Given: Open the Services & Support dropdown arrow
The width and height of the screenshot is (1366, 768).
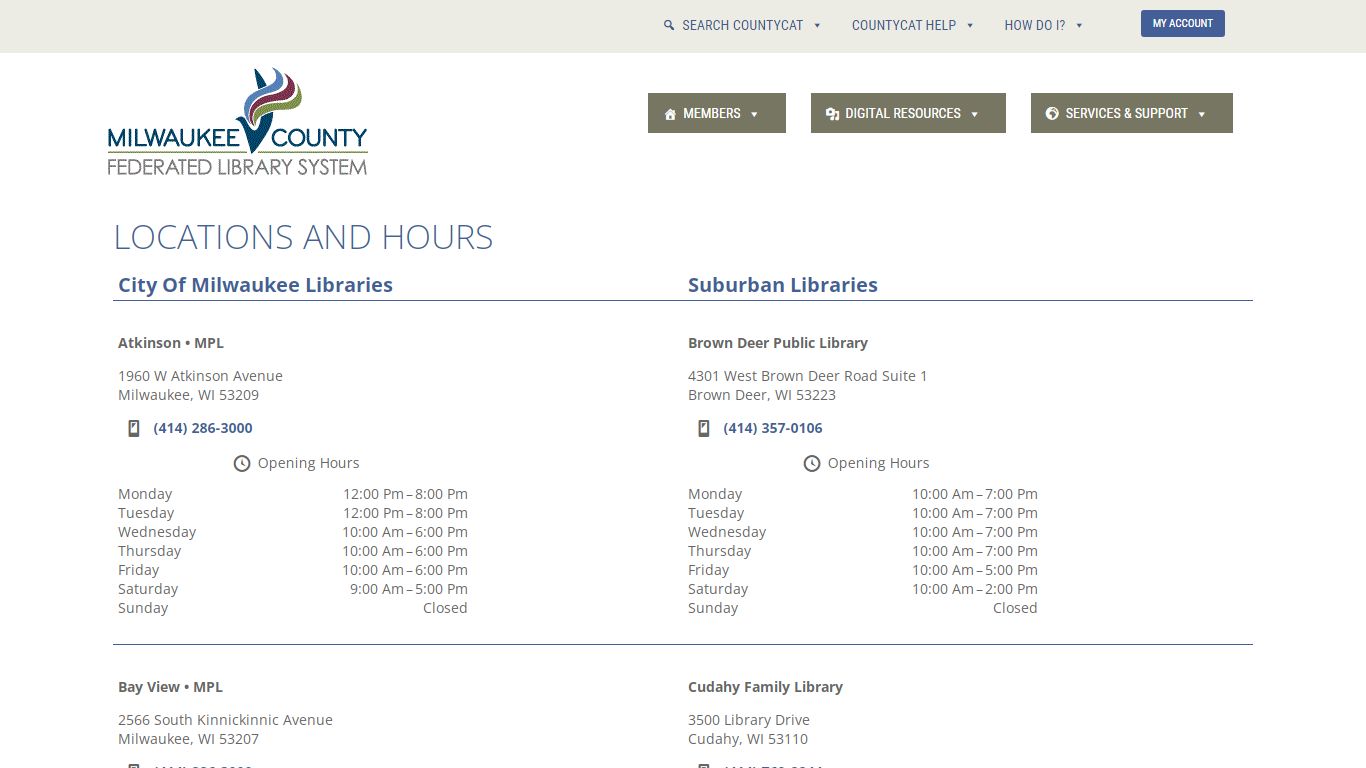Looking at the screenshot, I should 1201,114.
